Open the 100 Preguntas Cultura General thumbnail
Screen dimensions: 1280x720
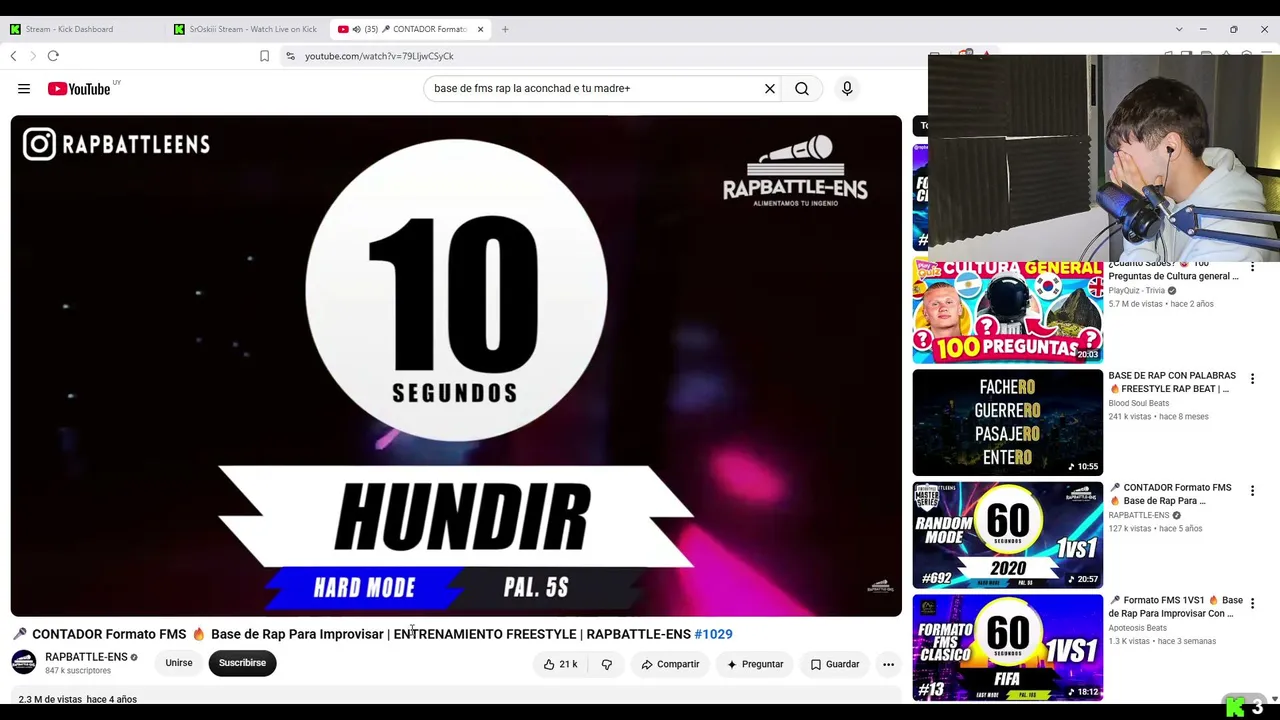point(1007,311)
